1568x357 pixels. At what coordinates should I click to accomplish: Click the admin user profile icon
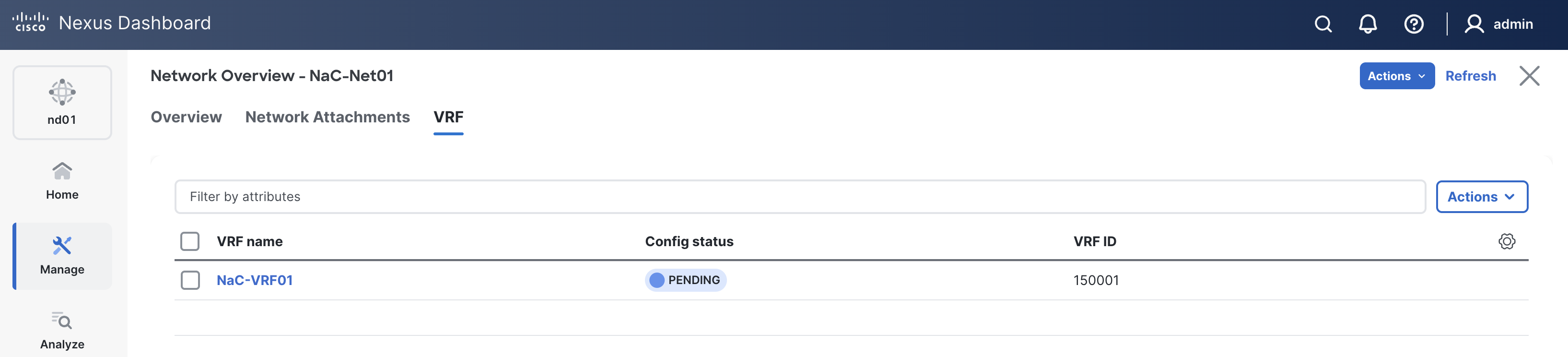point(1474,24)
